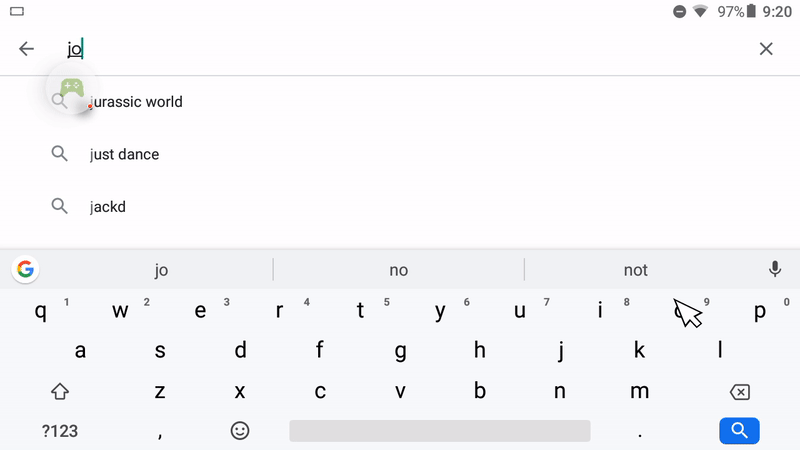Screen dimensions: 800x450
Task: Tap the shift key arrow
Action: click(60, 391)
